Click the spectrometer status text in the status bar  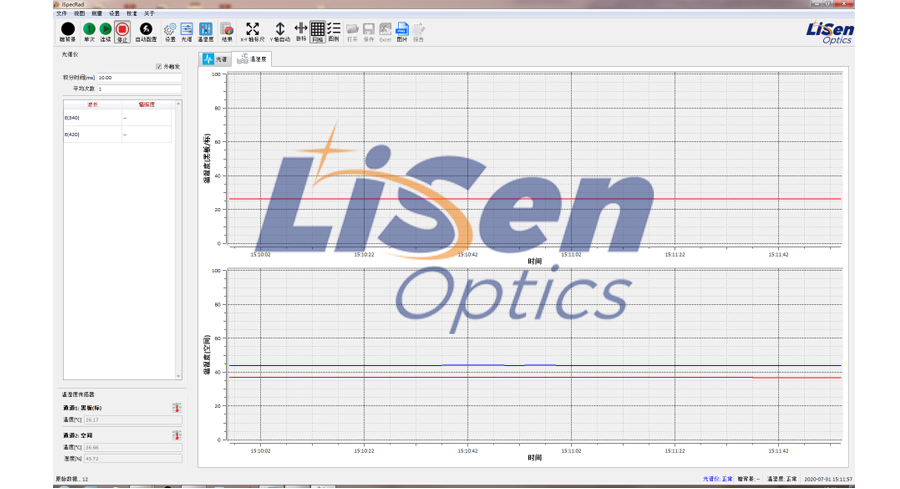tap(717, 479)
